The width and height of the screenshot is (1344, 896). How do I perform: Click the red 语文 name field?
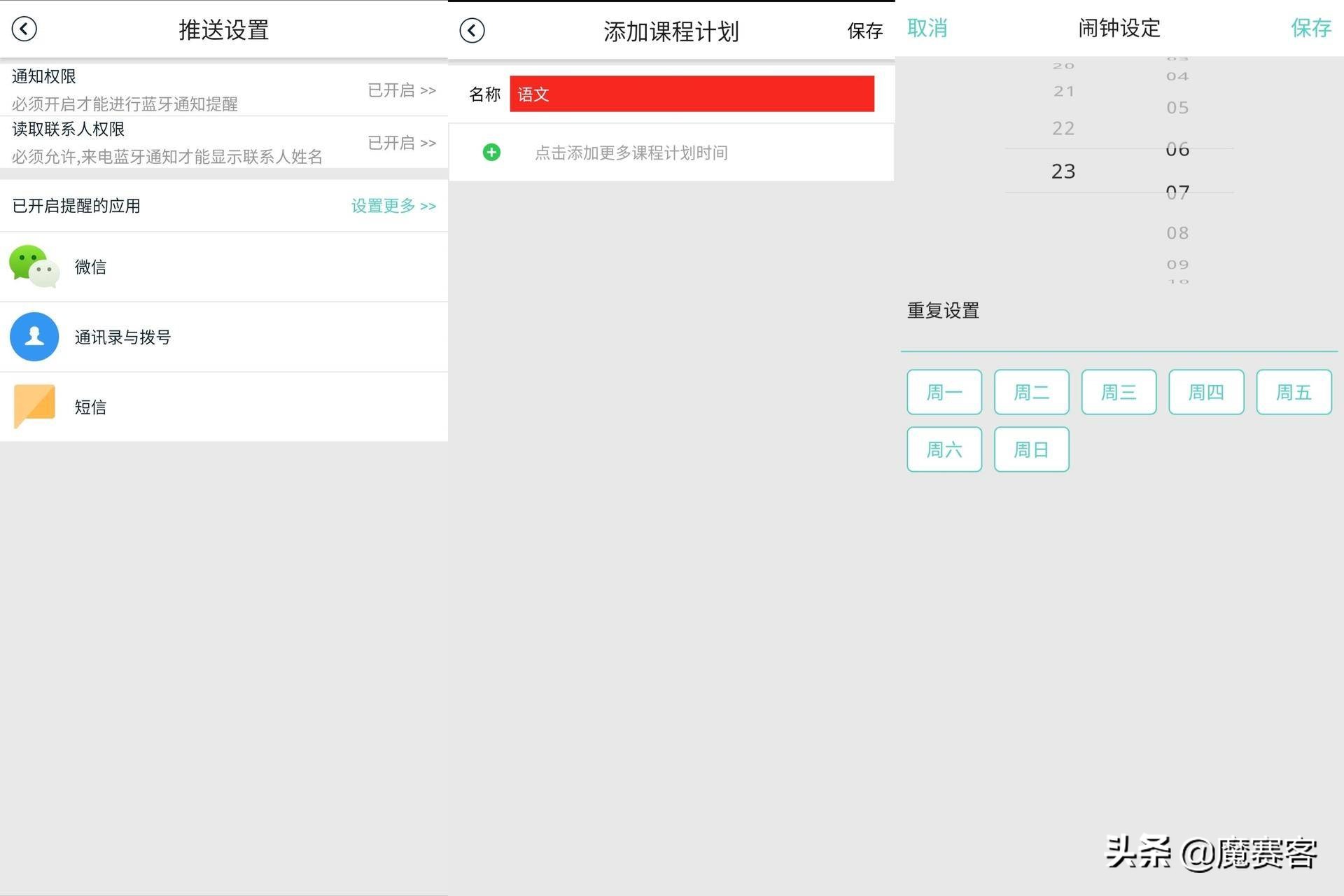pyautogui.click(x=691, y=94)
